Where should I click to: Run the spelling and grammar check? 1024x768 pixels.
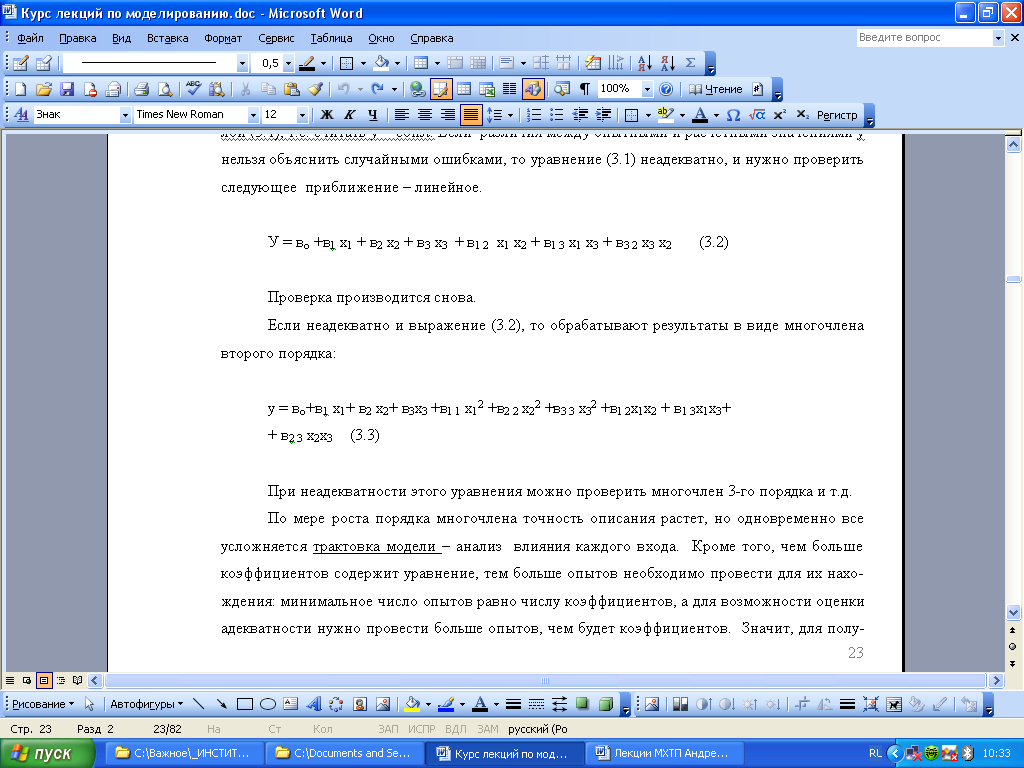point(193,89)
